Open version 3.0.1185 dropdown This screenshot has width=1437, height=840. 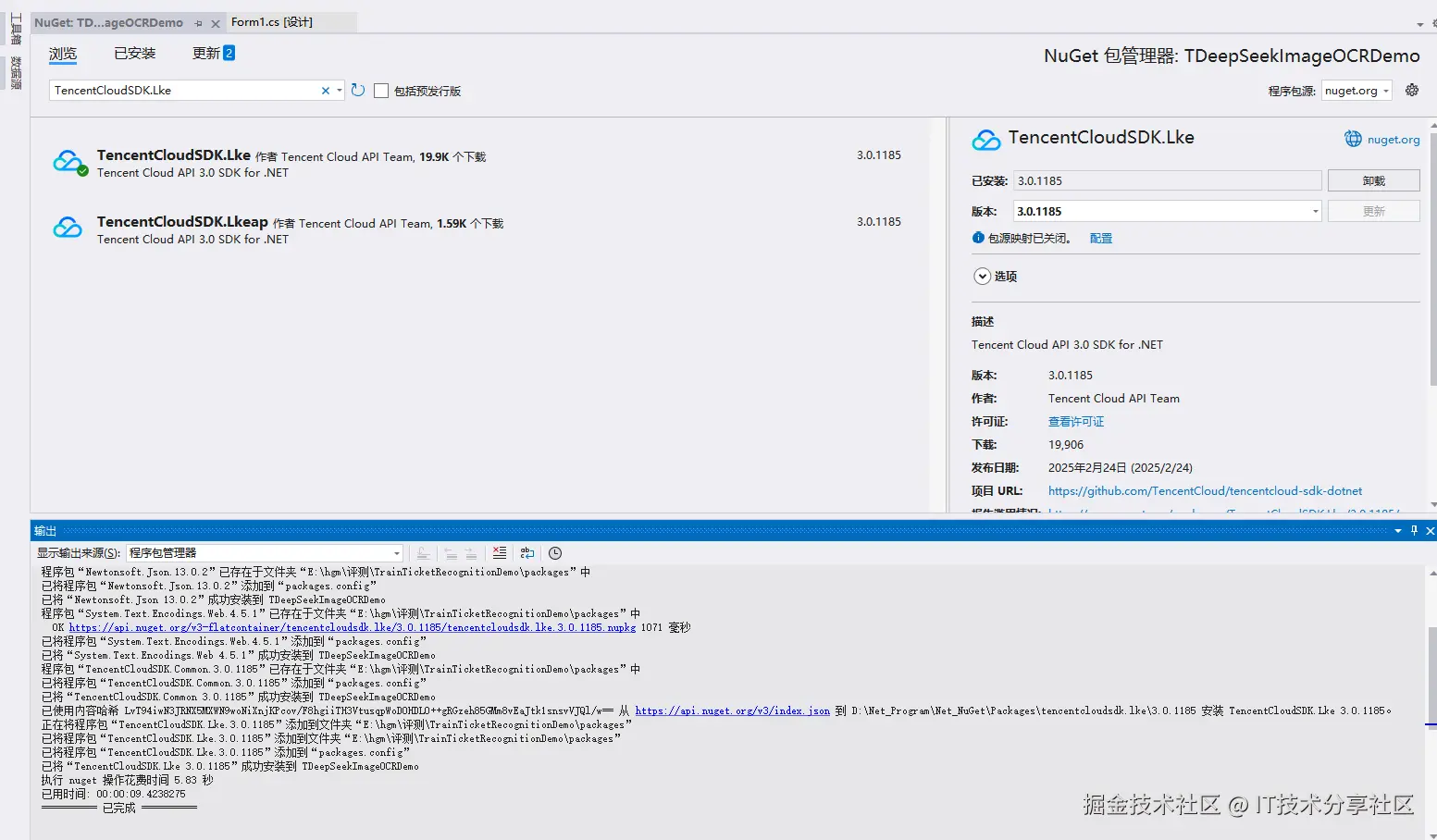[x=1168, y=211]
